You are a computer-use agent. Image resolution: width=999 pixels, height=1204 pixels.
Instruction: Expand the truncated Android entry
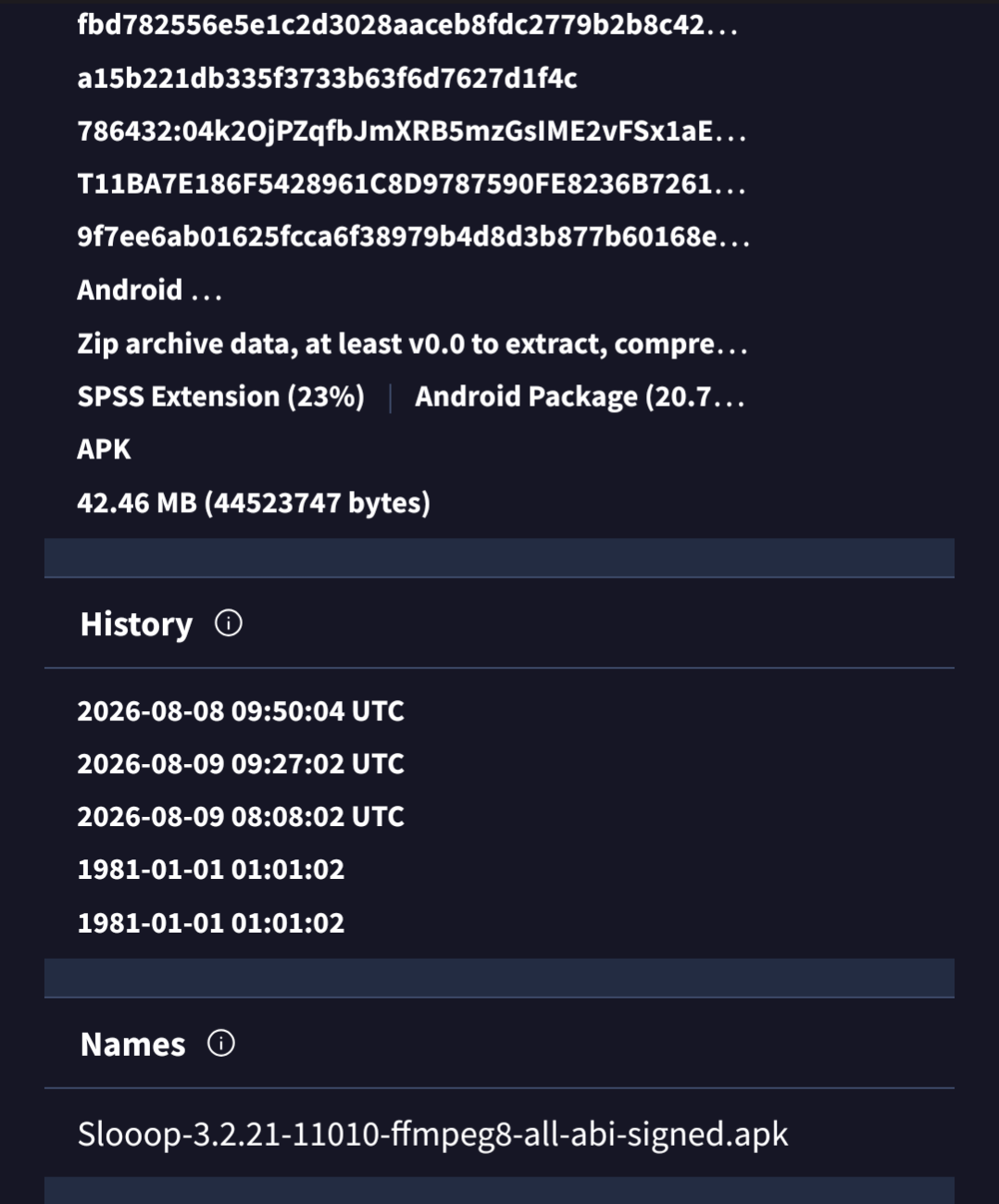pos(150,290)
